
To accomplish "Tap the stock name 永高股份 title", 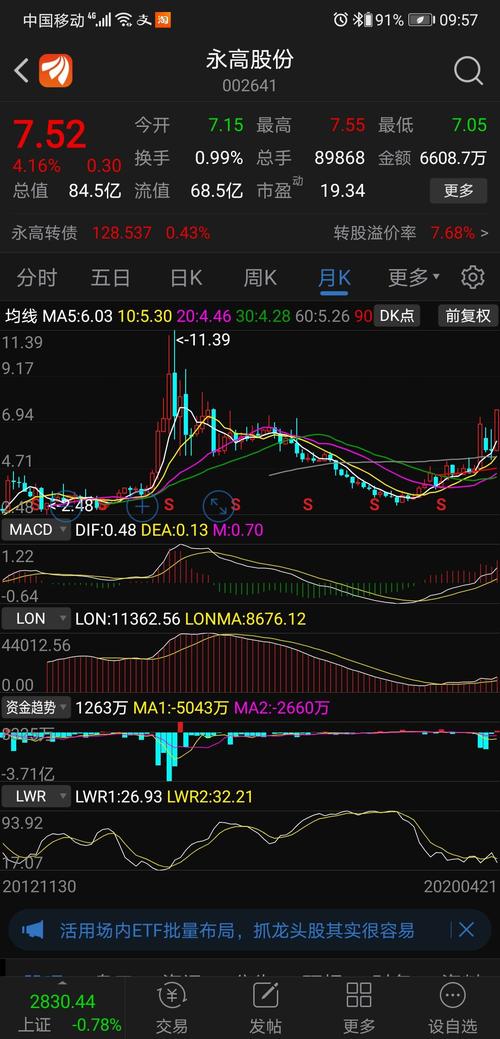I will point(249,60).
